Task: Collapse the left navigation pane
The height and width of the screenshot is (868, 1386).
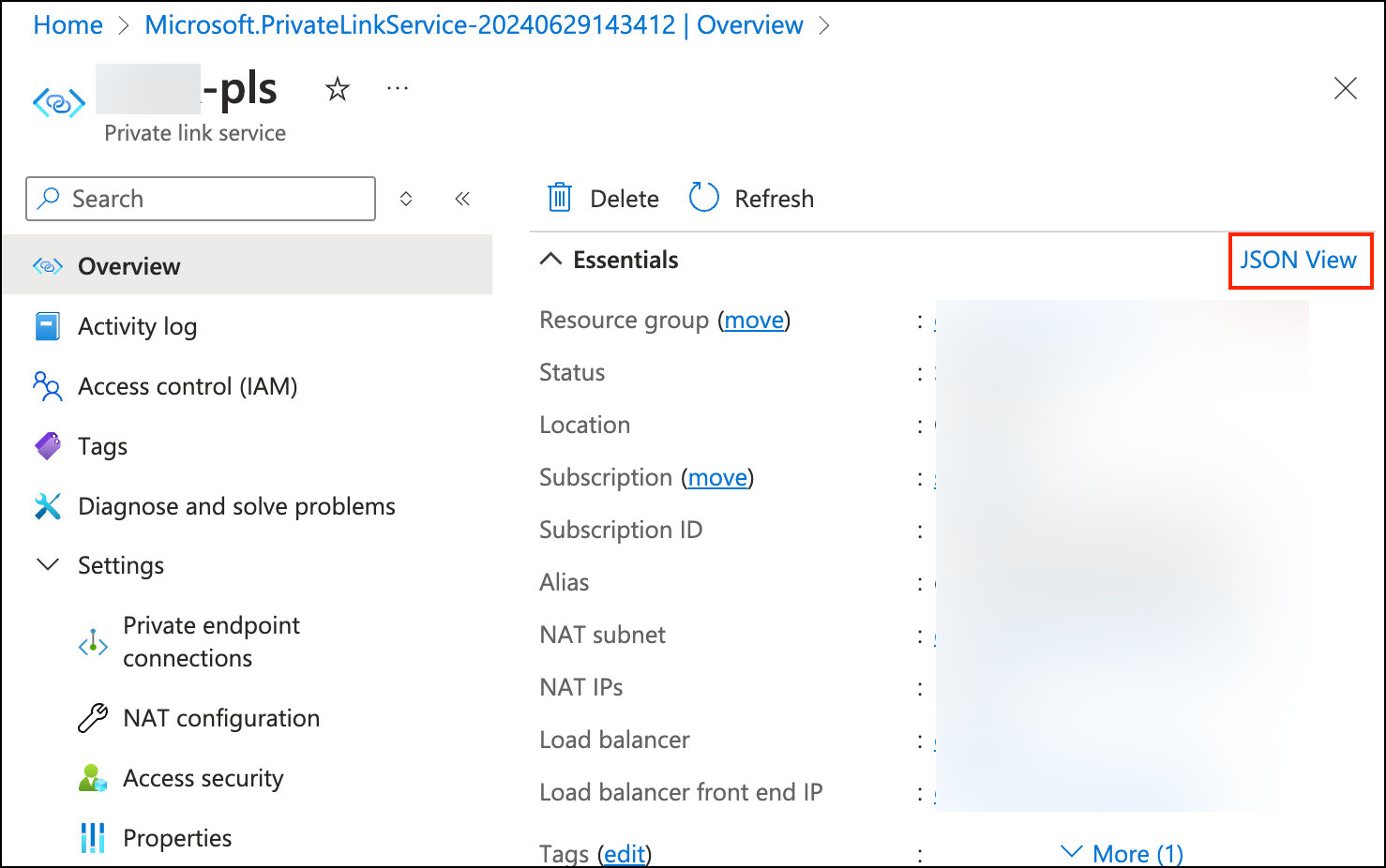Action: click(x=461, y=198)
